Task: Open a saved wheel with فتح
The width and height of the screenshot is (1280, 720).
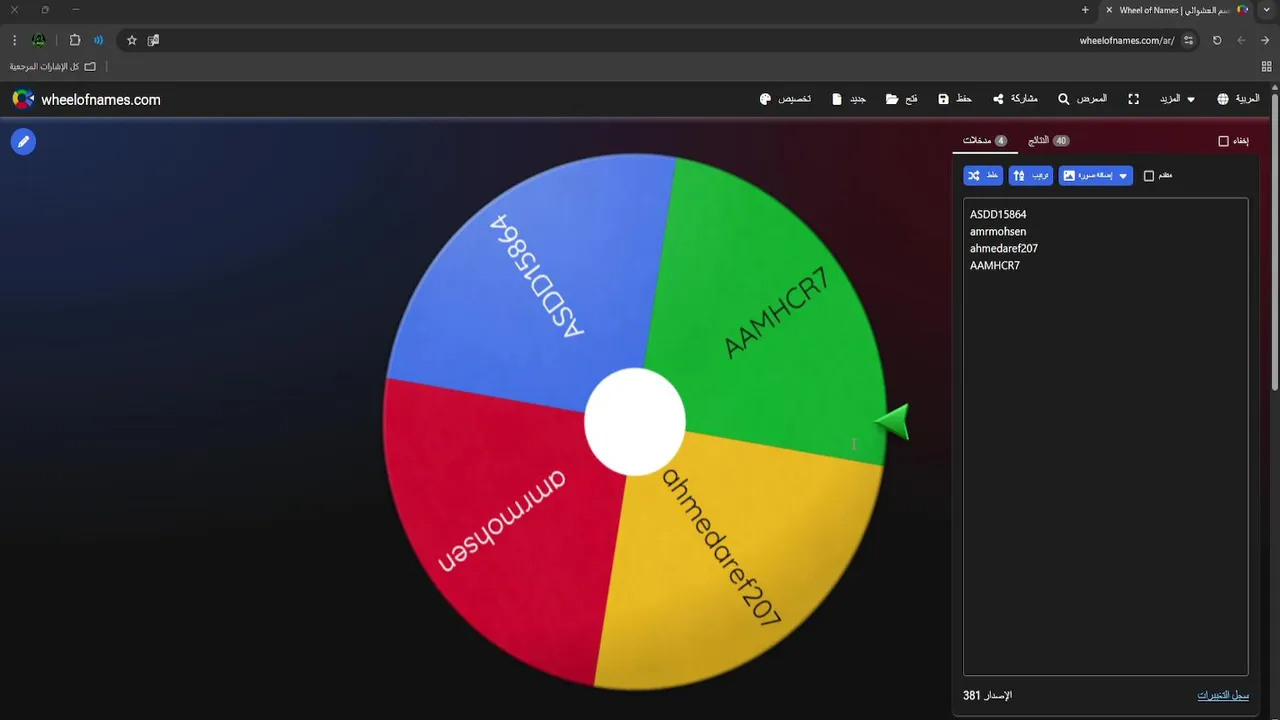Action: click(x=901, y=99)
